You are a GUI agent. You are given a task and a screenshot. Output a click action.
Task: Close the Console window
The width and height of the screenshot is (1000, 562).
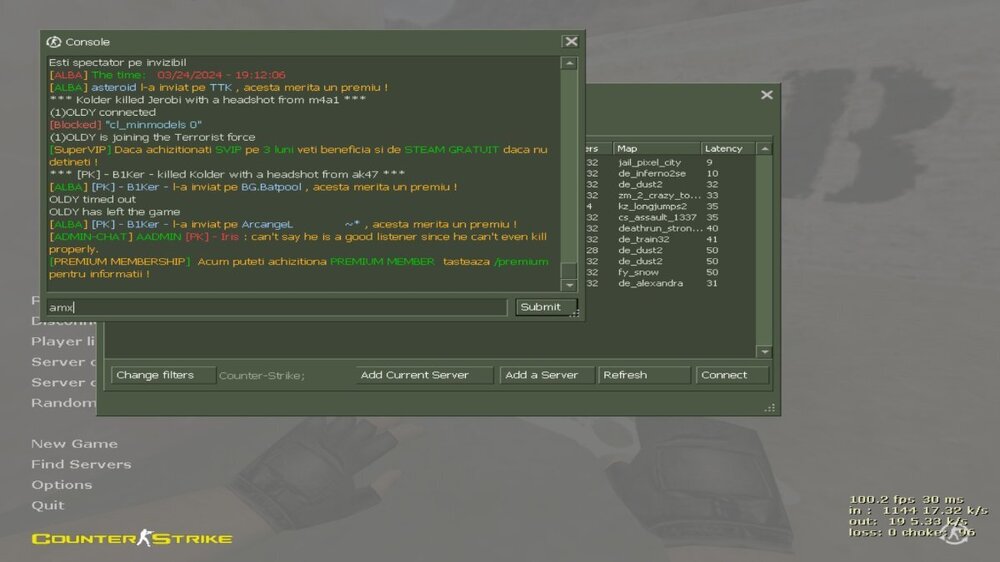point(570,42)
